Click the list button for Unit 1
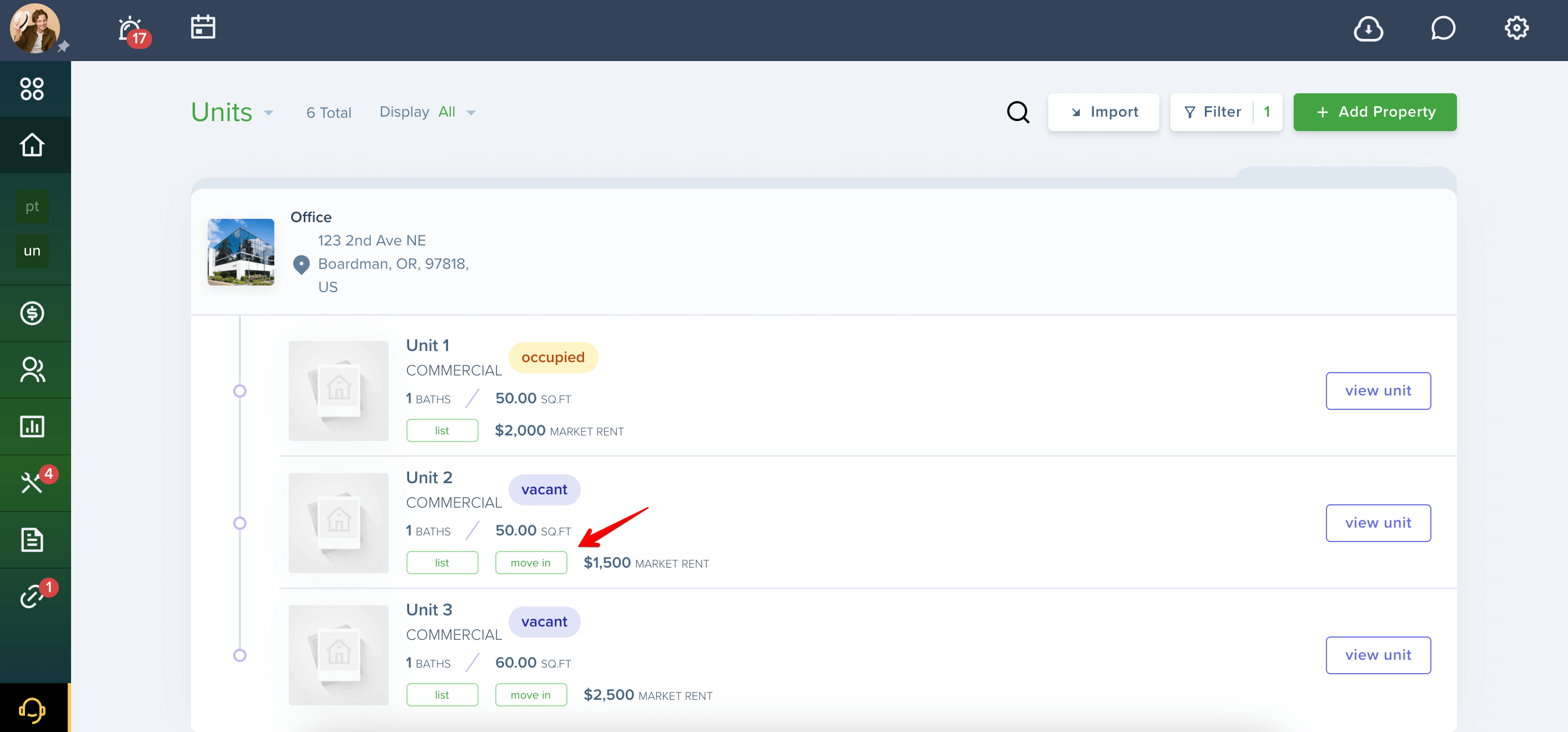The width and height of the screenshot is (1568, 732). (x=442, y=430)
